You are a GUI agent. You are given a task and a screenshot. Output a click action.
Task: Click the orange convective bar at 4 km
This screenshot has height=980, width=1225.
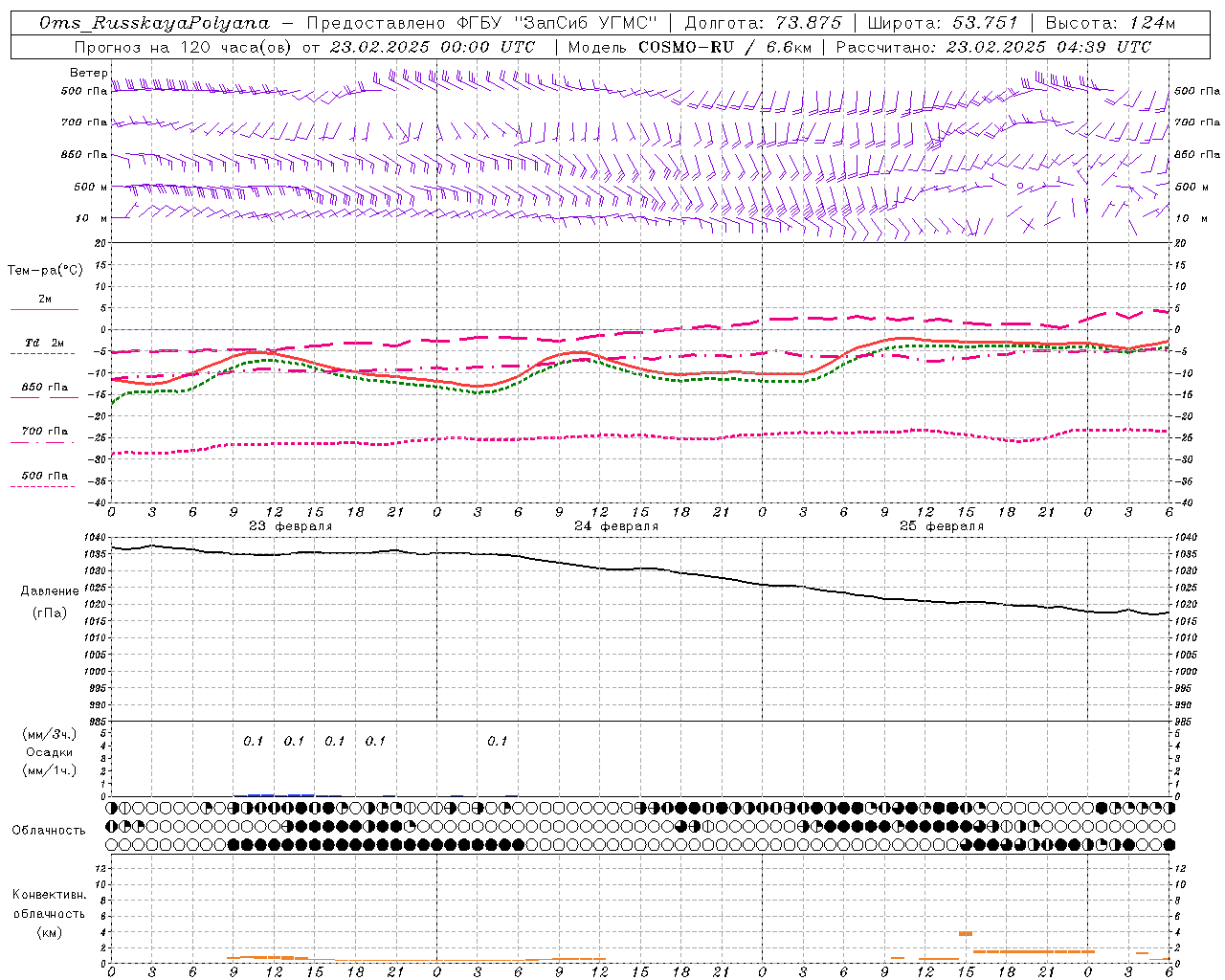pos(966,933)
